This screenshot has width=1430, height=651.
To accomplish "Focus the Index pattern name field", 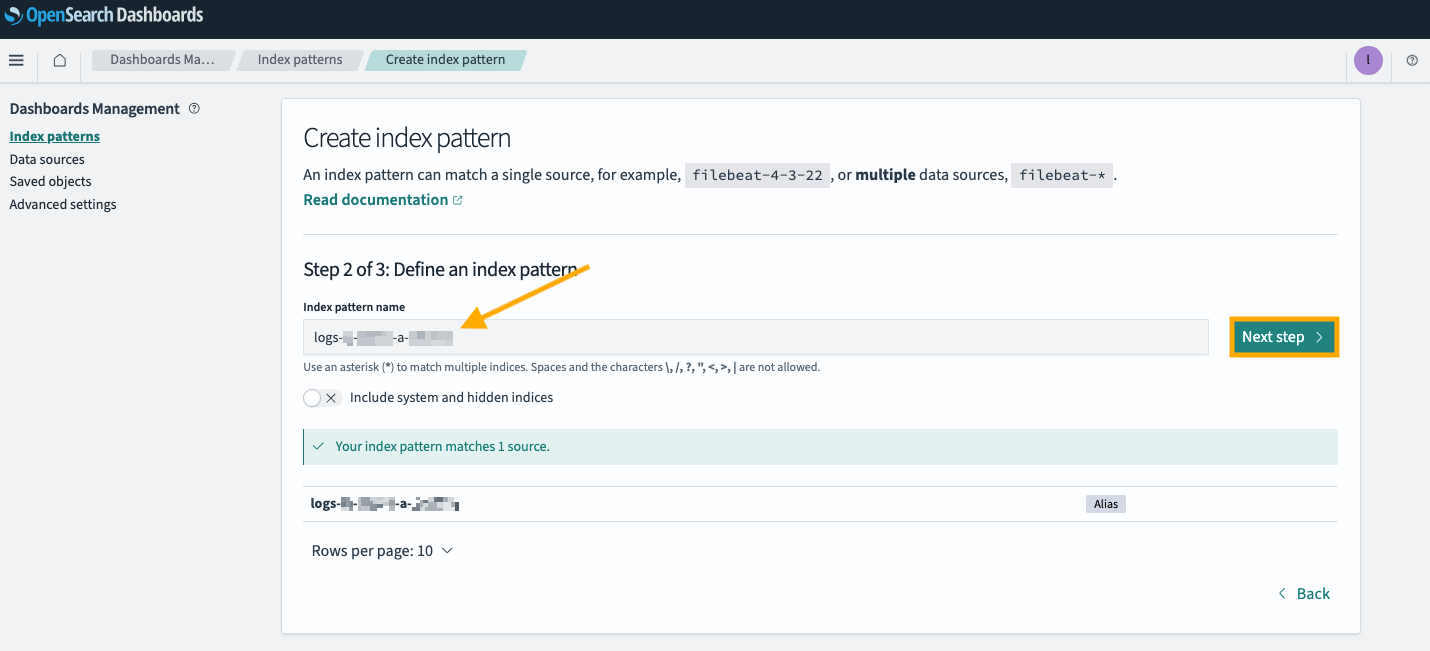I will click(756, 337).
